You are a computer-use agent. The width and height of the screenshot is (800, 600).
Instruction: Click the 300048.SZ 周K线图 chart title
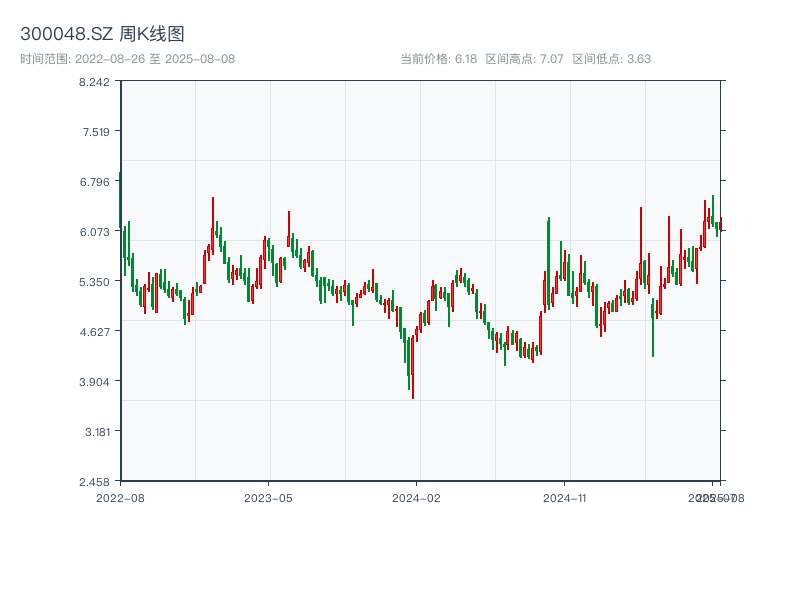pyautogui.click(x=102, y=35)
